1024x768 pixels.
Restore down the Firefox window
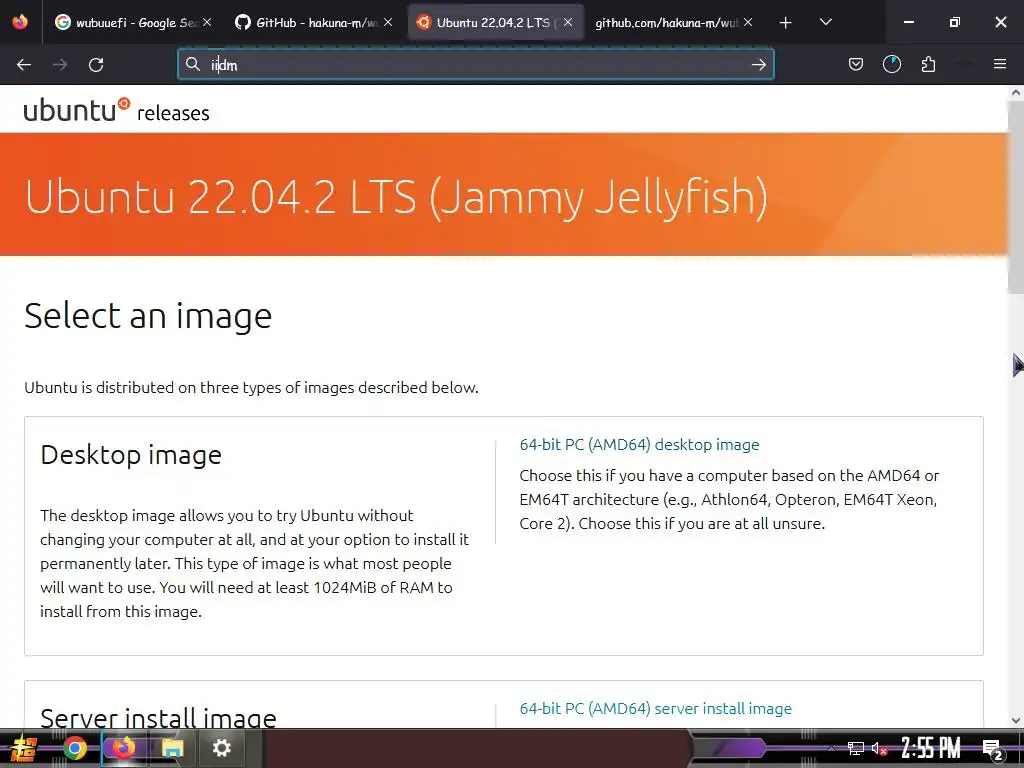(955, 22)
